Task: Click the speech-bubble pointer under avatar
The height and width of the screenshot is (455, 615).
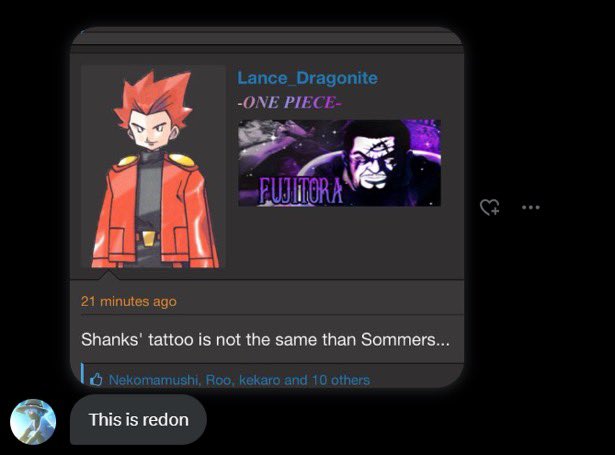Action: pyautogui.click(x=107, y=275)
